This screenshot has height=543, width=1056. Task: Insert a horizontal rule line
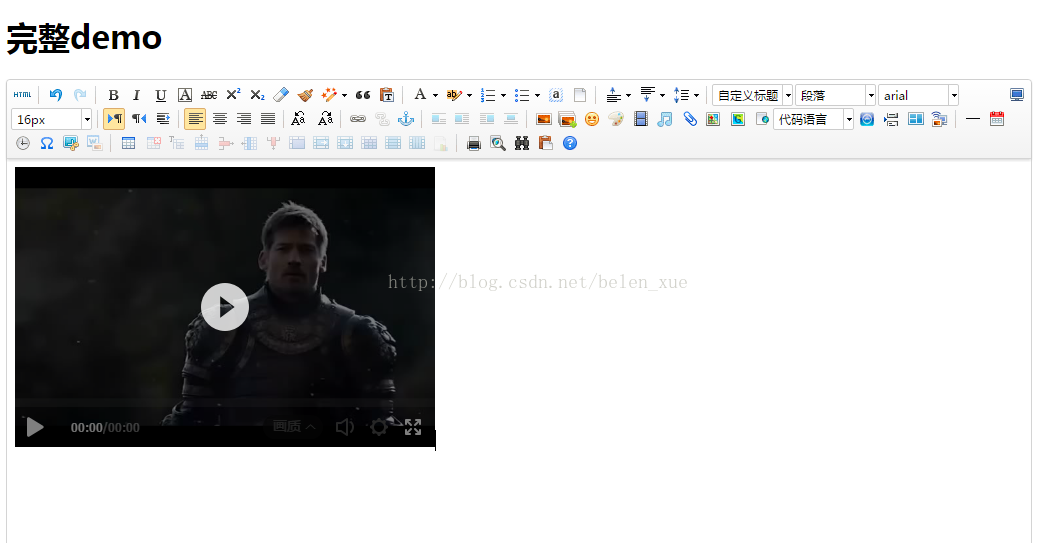click(972, 119)
